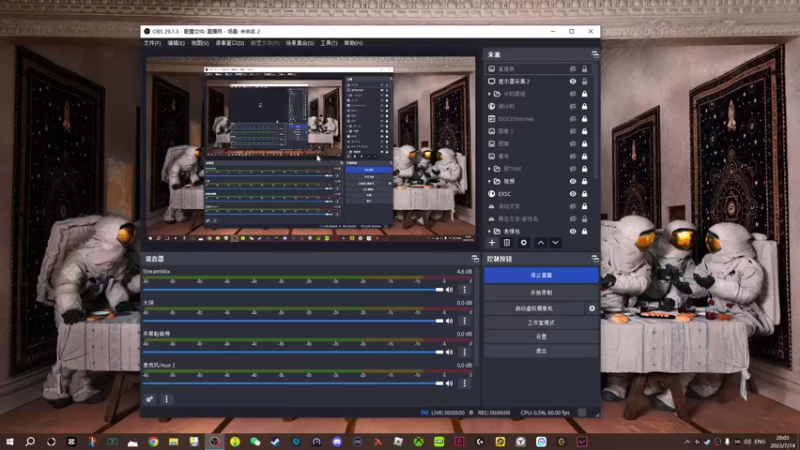Open Discord from the taskbar
Image resolution: width=800 pixels, height=450 pixels.
[x=337, y=441]
